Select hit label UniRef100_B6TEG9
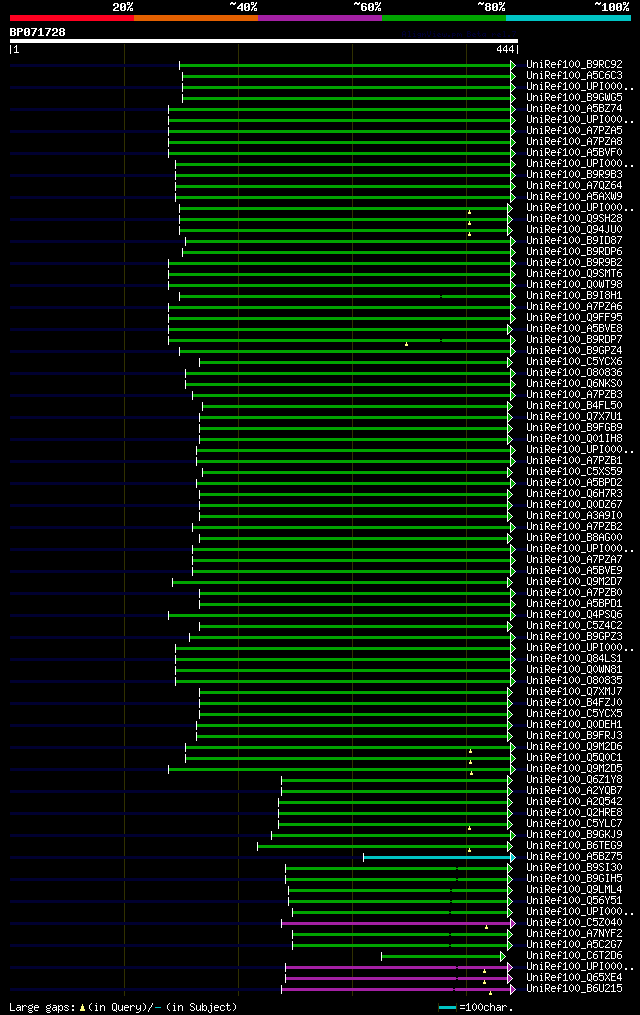 (574, 846)
